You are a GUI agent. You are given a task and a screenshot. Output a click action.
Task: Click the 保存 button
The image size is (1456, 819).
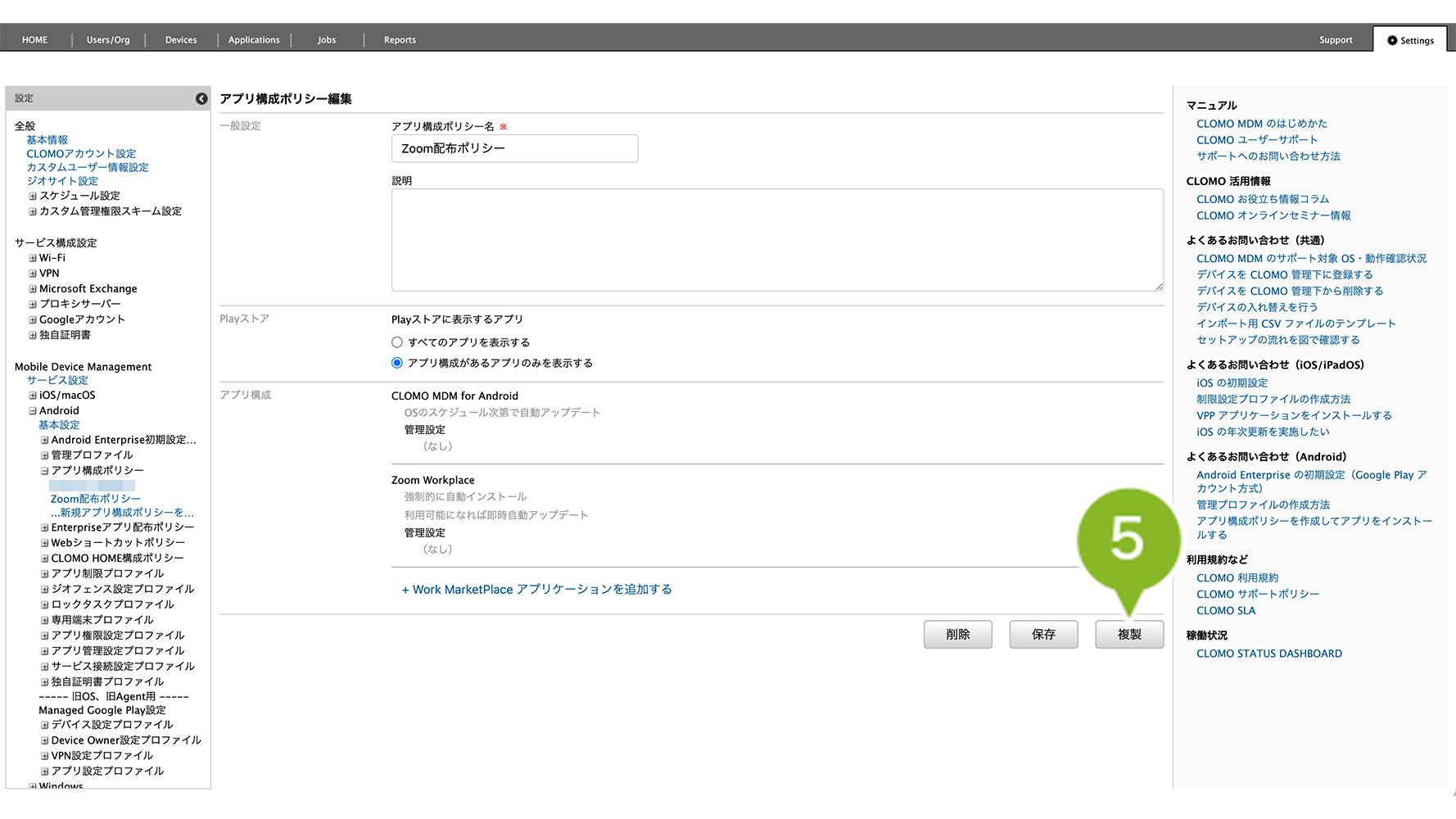pos(1044,635)
